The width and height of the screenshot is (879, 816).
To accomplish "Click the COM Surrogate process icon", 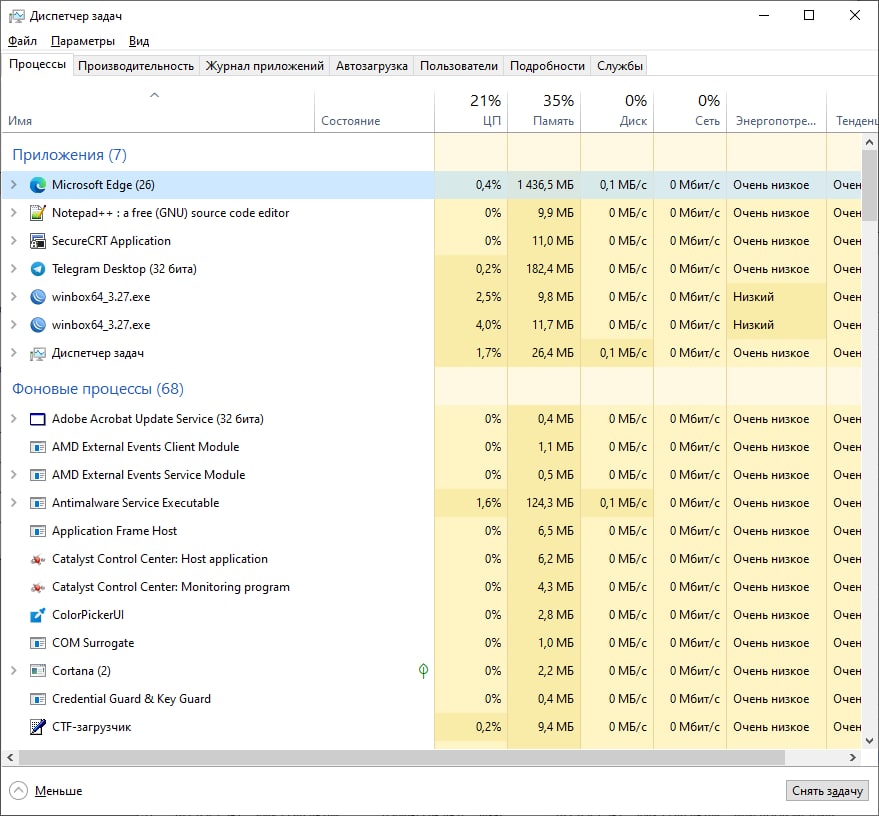I will pyautogui.click(x=38, y=643).
